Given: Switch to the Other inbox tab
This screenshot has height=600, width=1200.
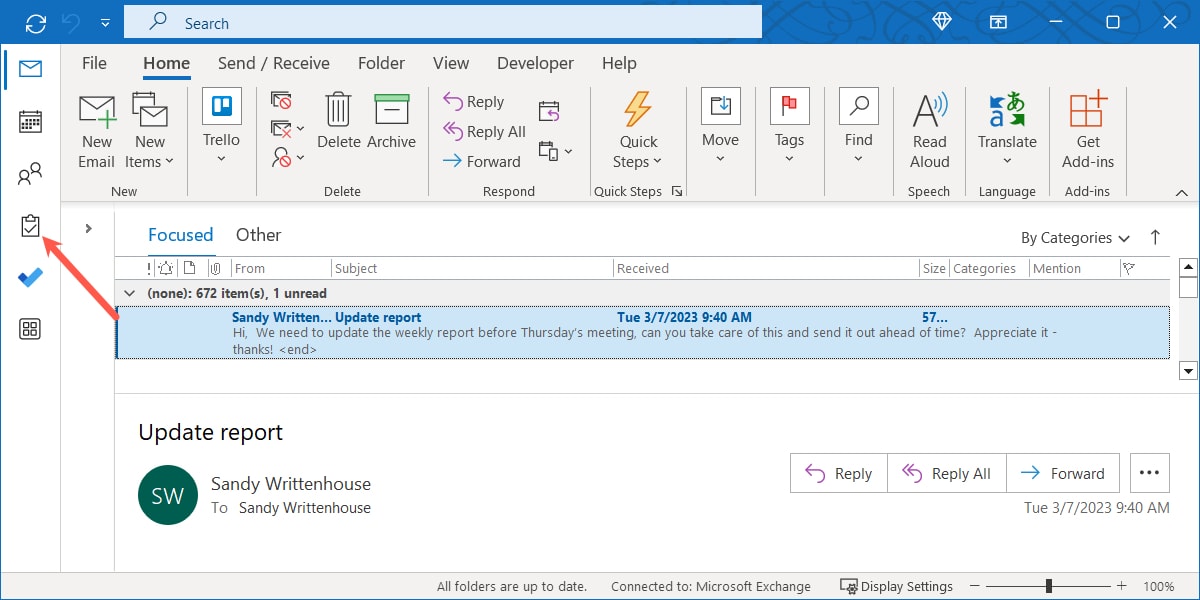Looking at the screenshot, I should click(258, 234).
